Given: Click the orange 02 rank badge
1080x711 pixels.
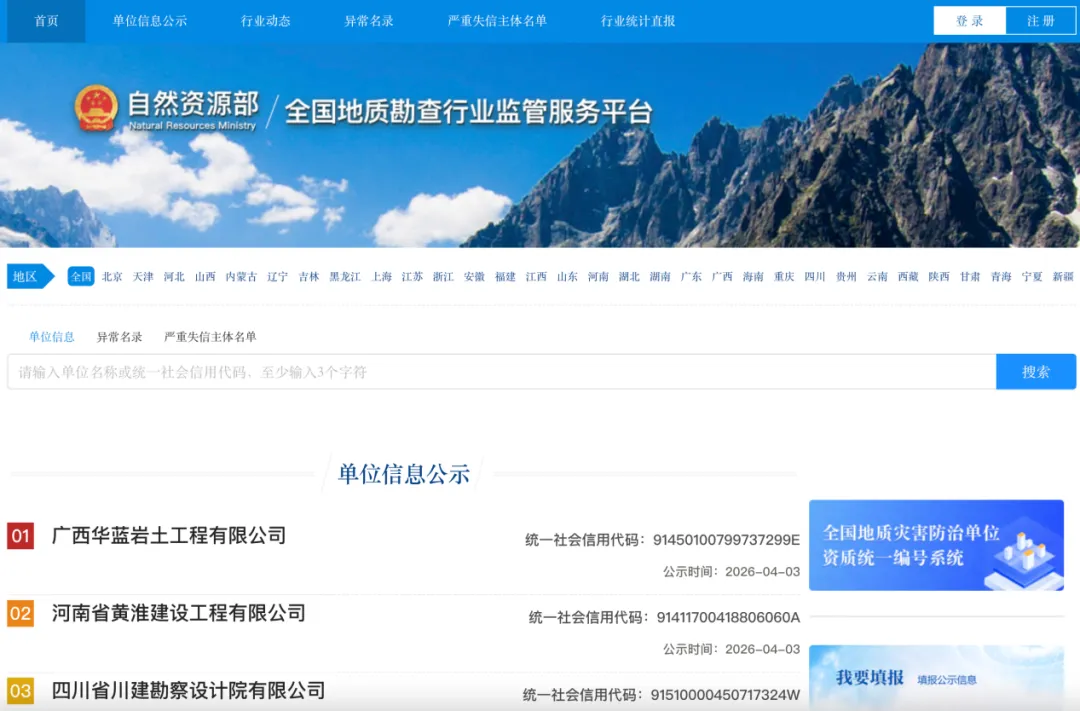Looking at the screenshot, I should tap(21, 613).
